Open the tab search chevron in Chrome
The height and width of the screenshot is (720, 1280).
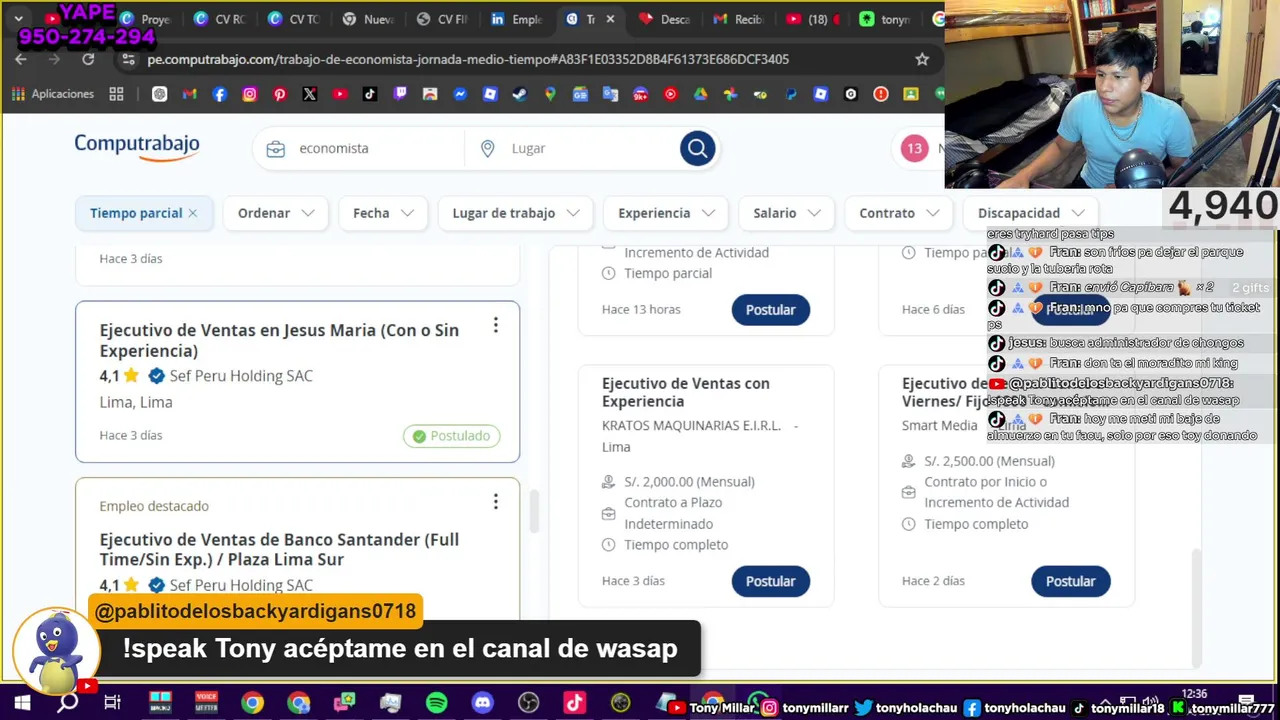click(x=18, y=19)
